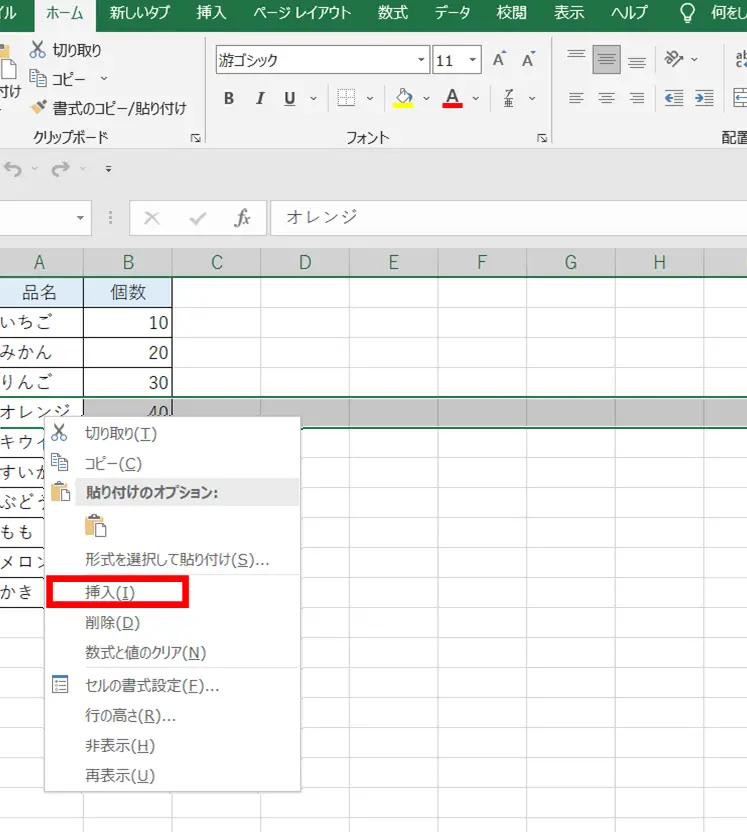
Task: Open the font size dropdown
Action: pos(473,60)
